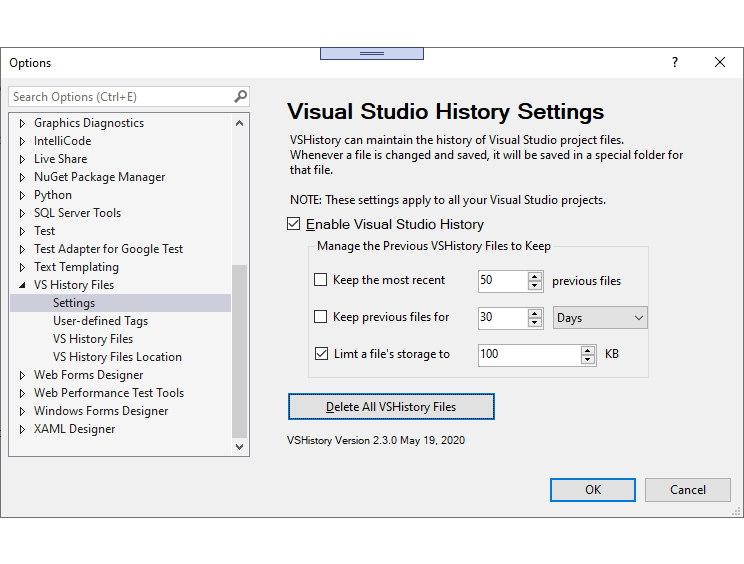Expand the Test node arrow
Viewport: 744px width, 564px height.
22,231
